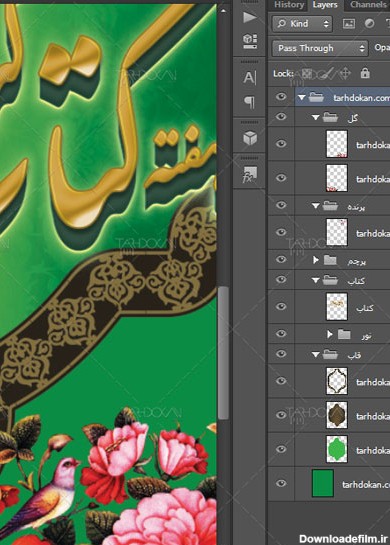Image resolution: width=390 pixels, height=545 pixels.
Task: Hide the tarhdokan.com group layer
Action: tap(281, 97)
